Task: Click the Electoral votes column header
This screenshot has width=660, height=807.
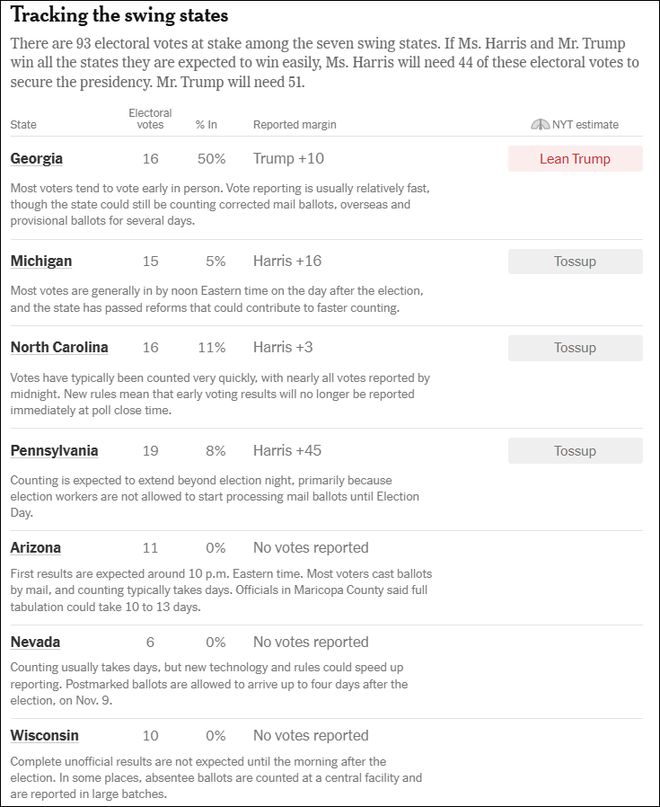Action: (150, 119)
